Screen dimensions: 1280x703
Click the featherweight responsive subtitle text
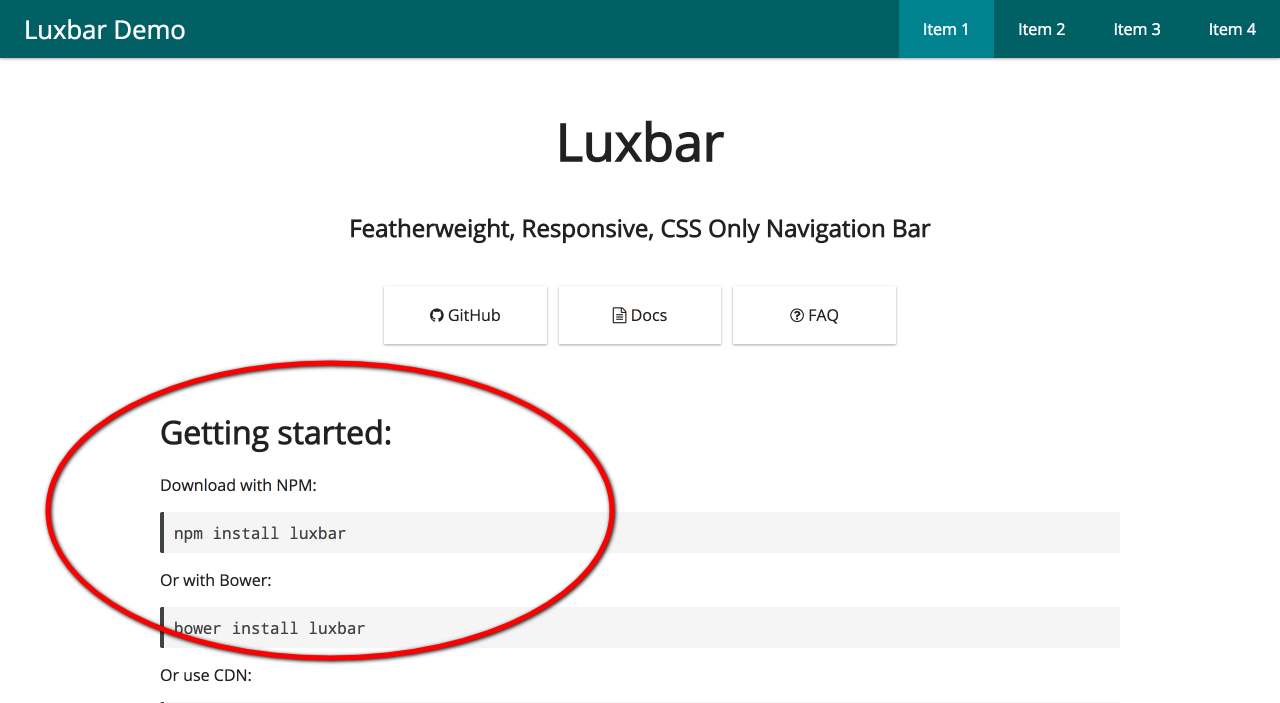(639, 228)
